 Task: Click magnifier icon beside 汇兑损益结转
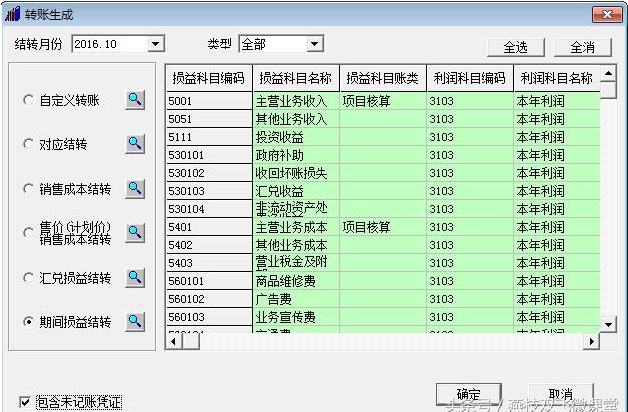click(135, 277)
